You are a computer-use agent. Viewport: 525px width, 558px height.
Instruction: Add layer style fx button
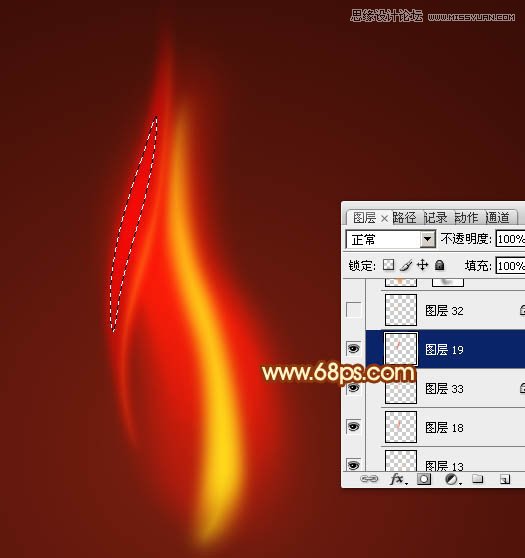[x=397, y=479]
